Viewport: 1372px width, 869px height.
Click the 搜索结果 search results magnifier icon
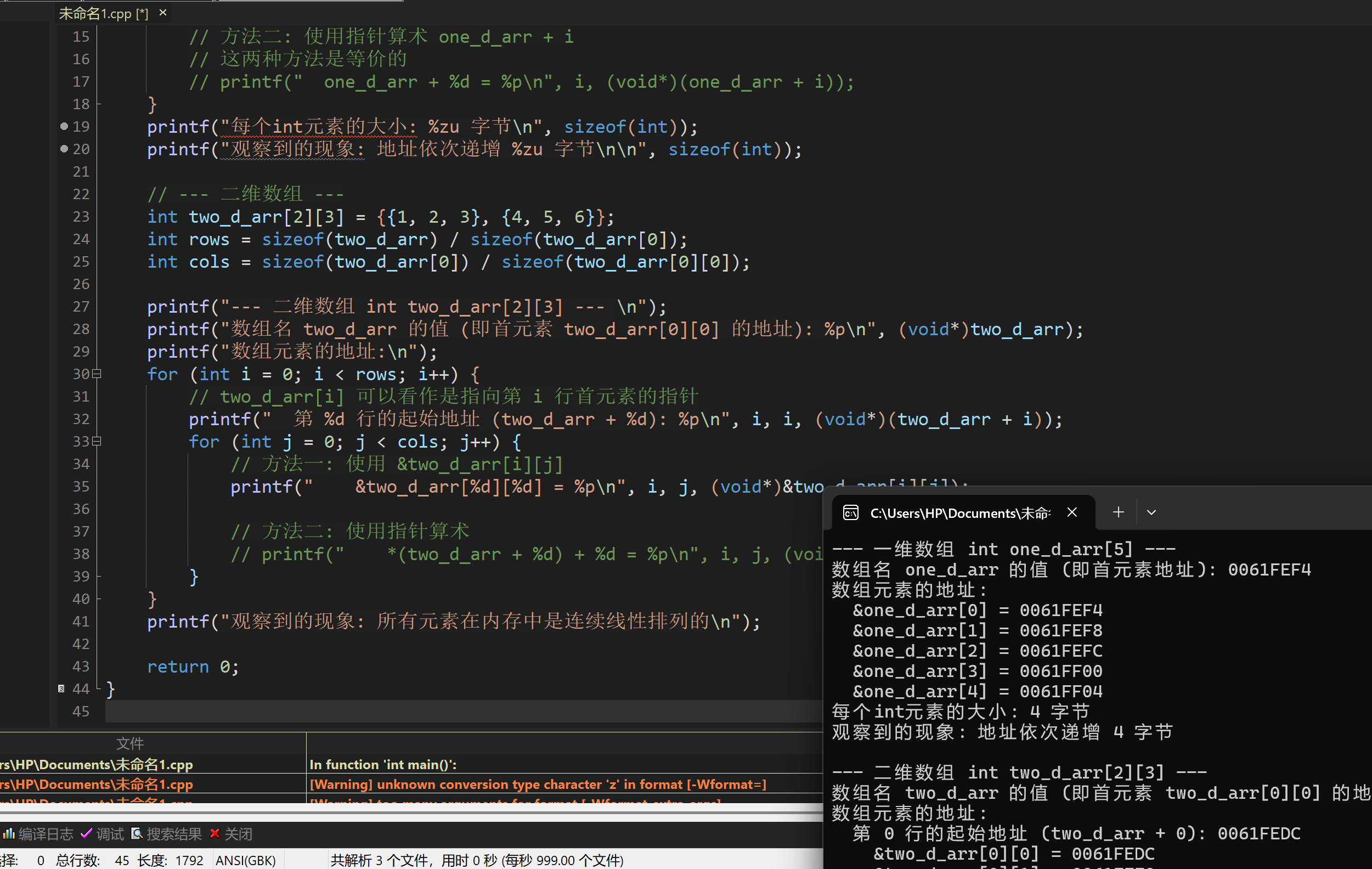[137, 834]
